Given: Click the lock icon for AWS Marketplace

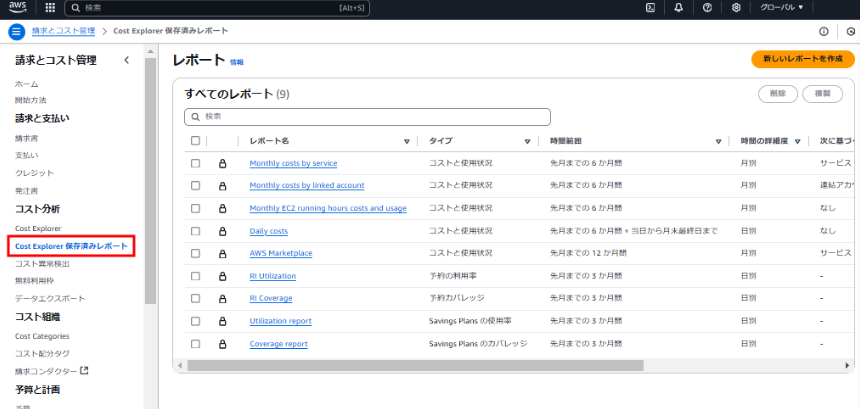Looking at the screenshot, I should 222,253.
